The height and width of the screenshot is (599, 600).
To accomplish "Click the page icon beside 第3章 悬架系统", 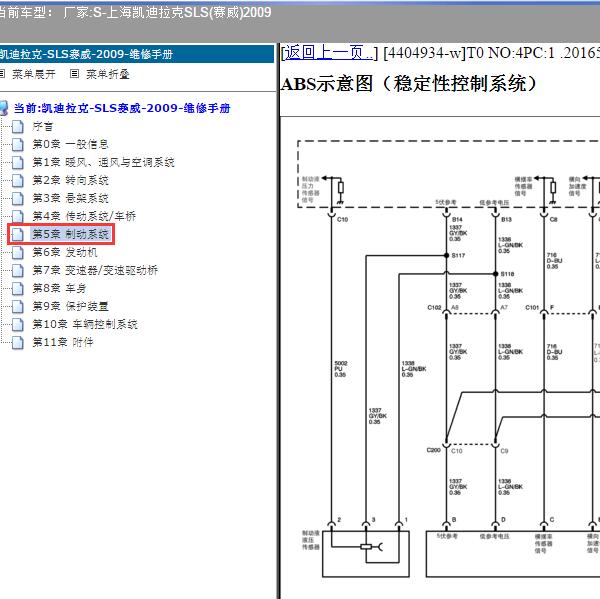I will pos(18,198).
